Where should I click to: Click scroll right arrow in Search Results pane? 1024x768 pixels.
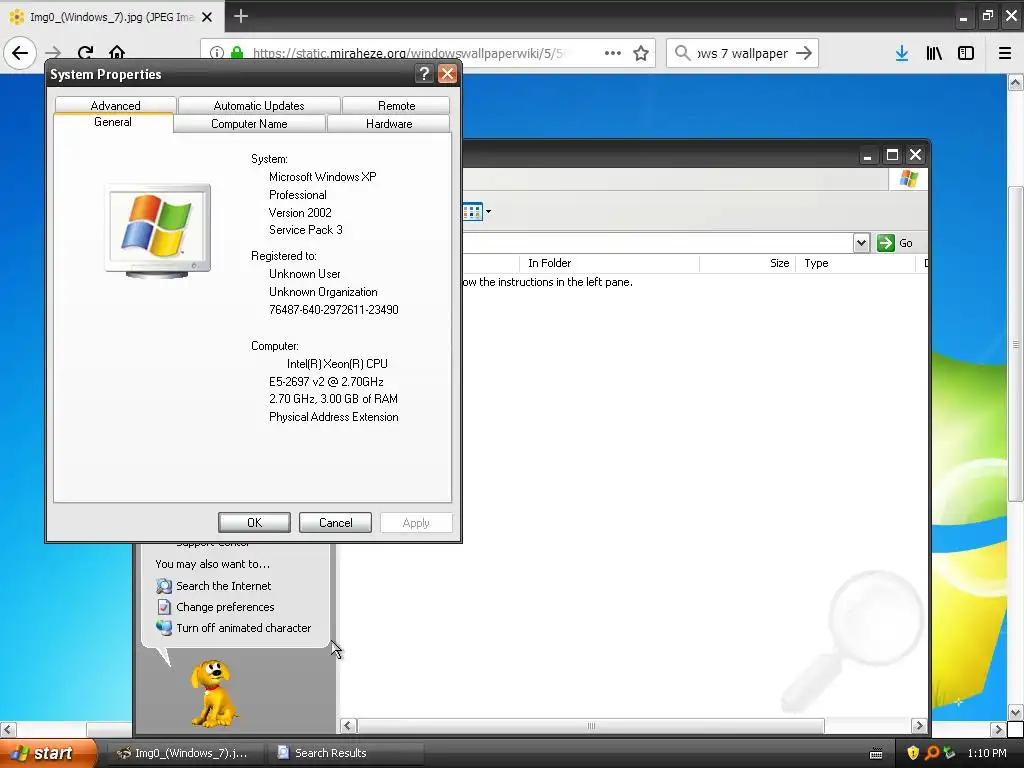click(x=919, y=726)
